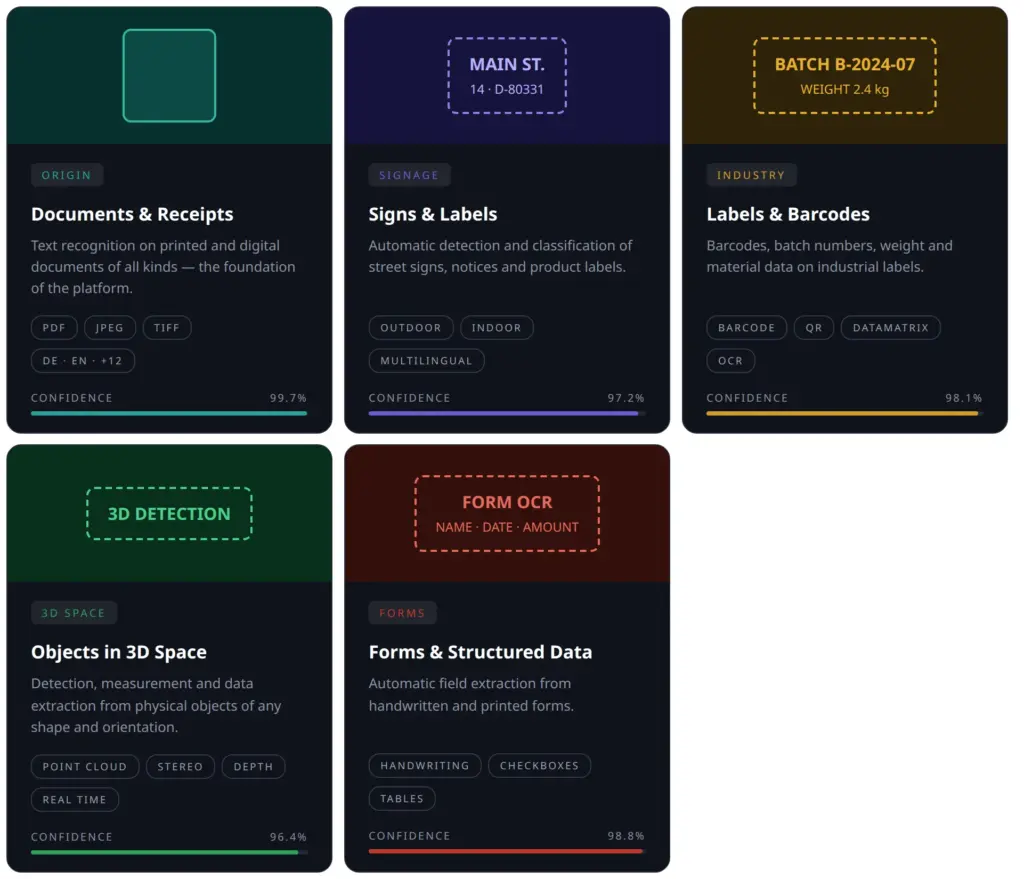Select the JPEG tag chip
The image size is (1024, 879).
click(x=110, y=328)
